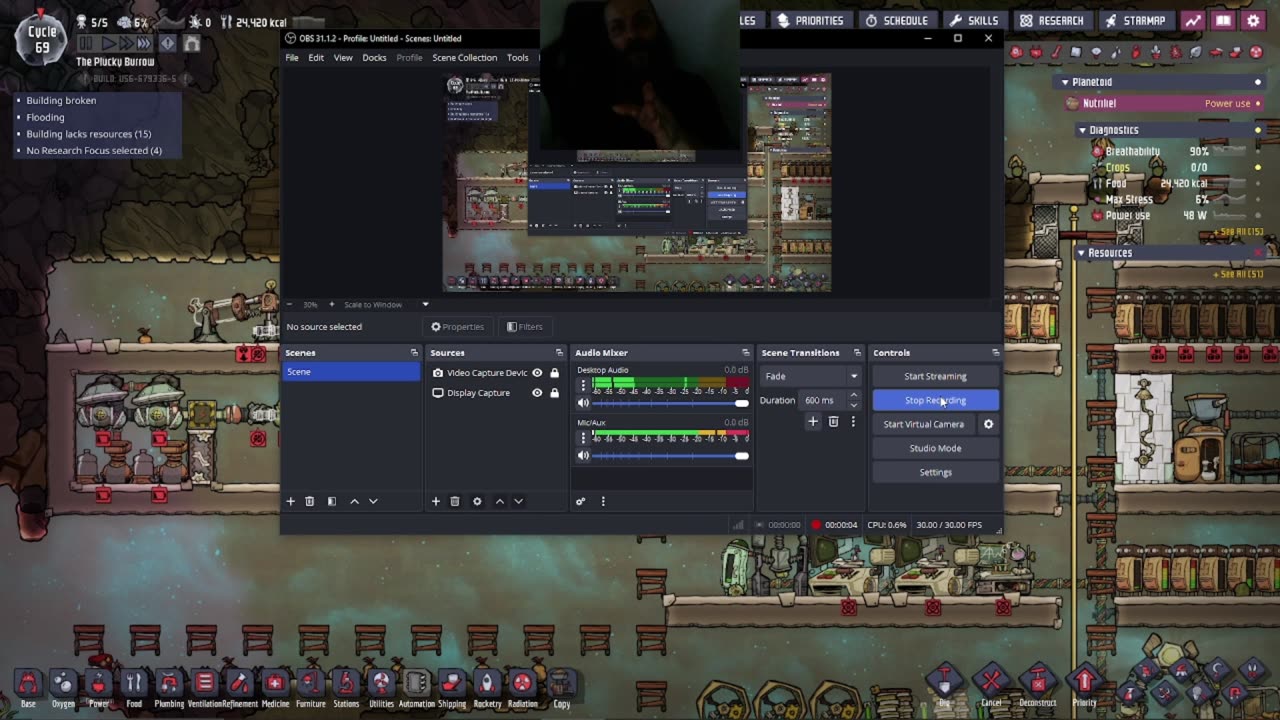1280x720 pixels.
Task: Open the Food build category
Action: pos(133,688)
